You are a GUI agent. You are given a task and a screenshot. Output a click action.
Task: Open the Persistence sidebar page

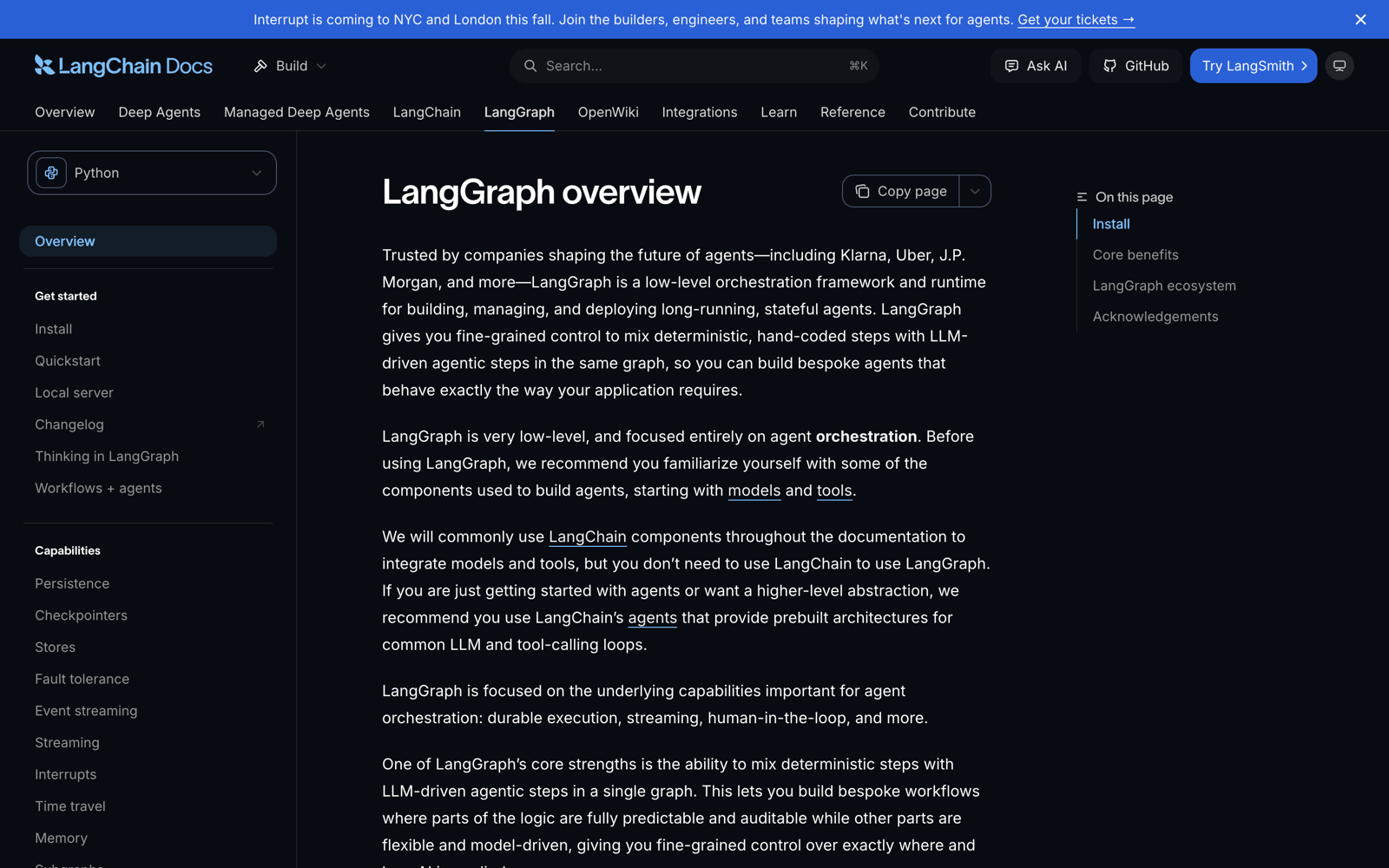pyautogui.click(x=72, y=583)
